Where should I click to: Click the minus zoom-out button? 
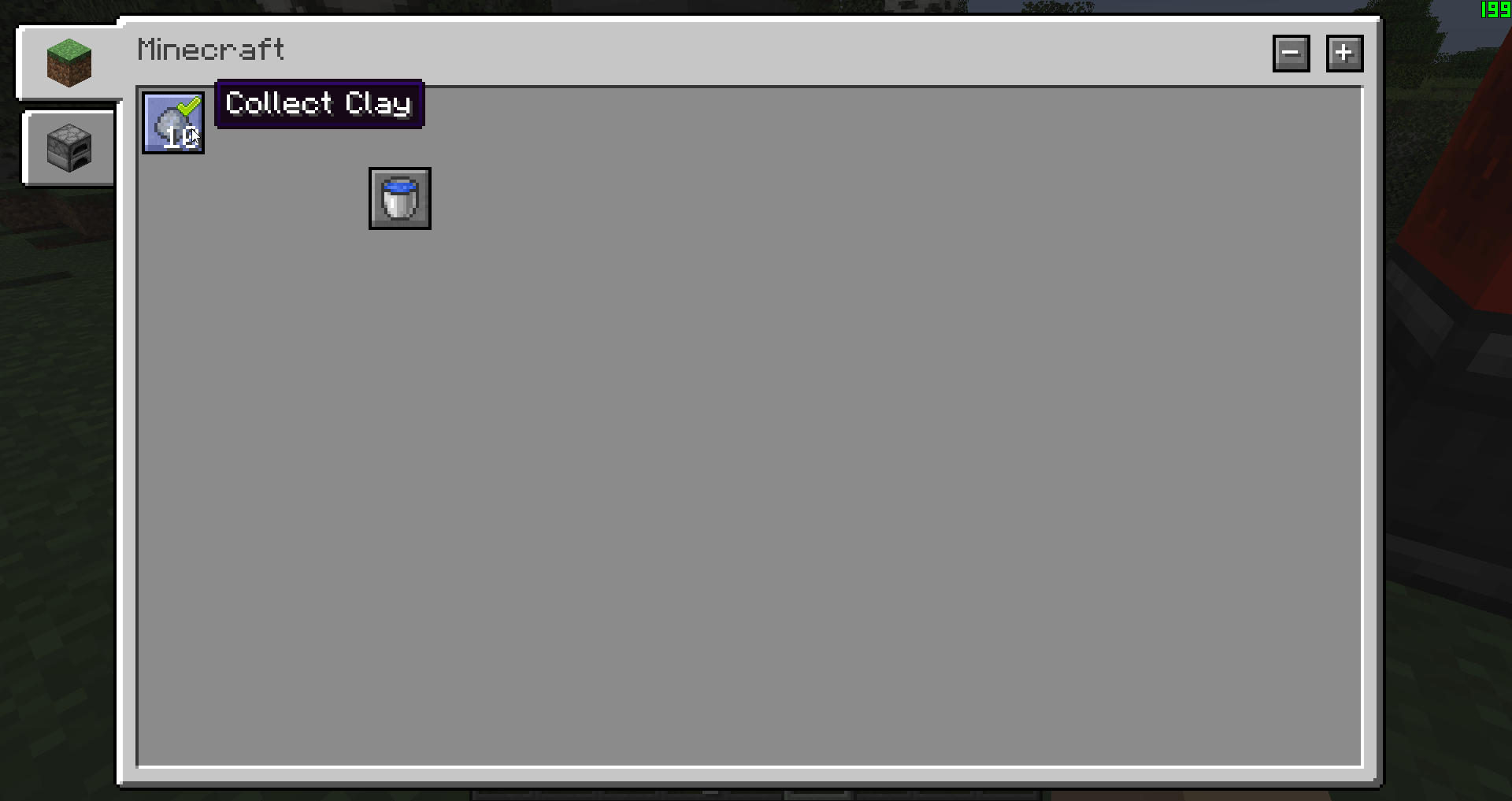coord(1291,54)
